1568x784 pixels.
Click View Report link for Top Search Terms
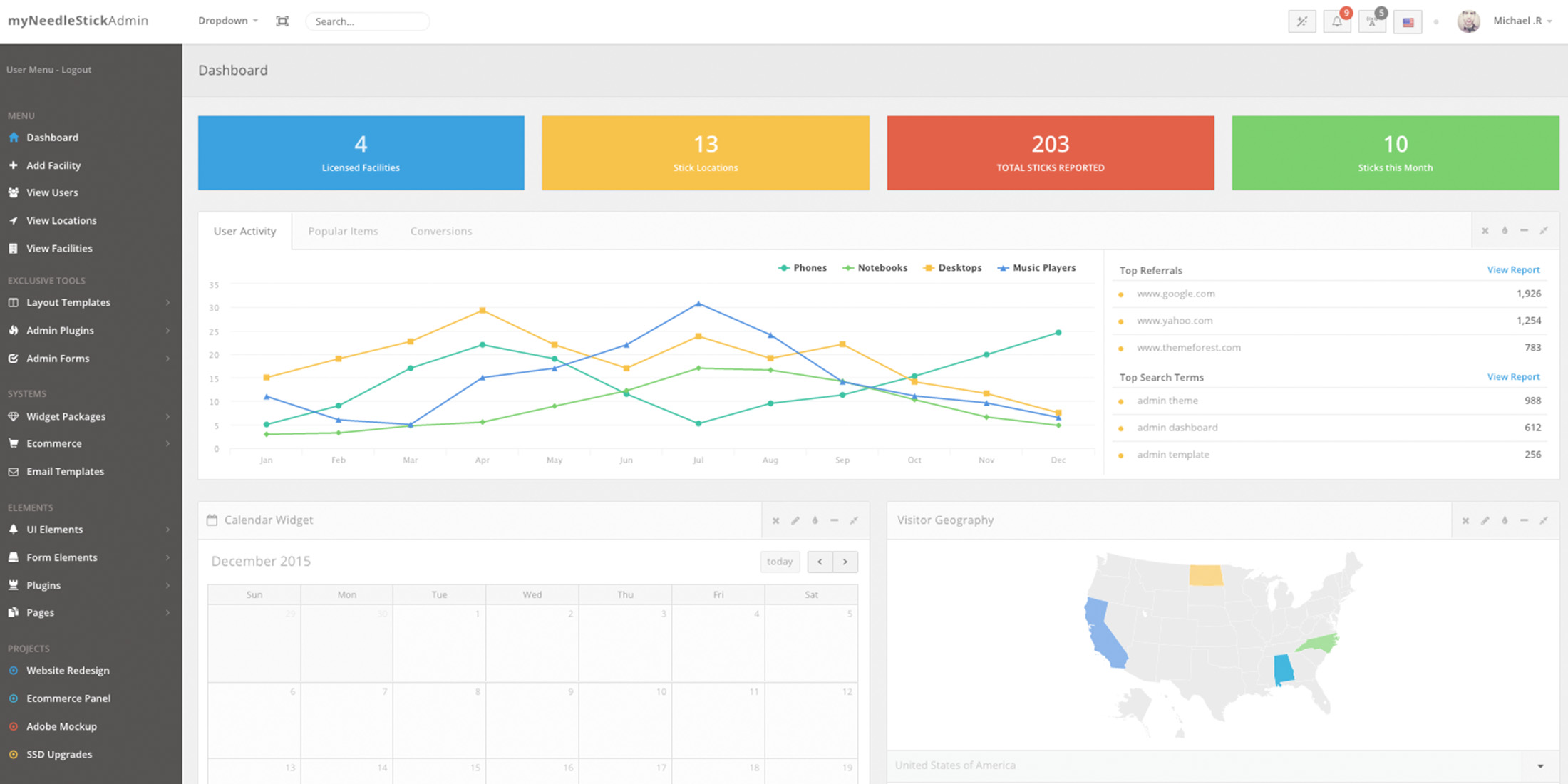1513,377
